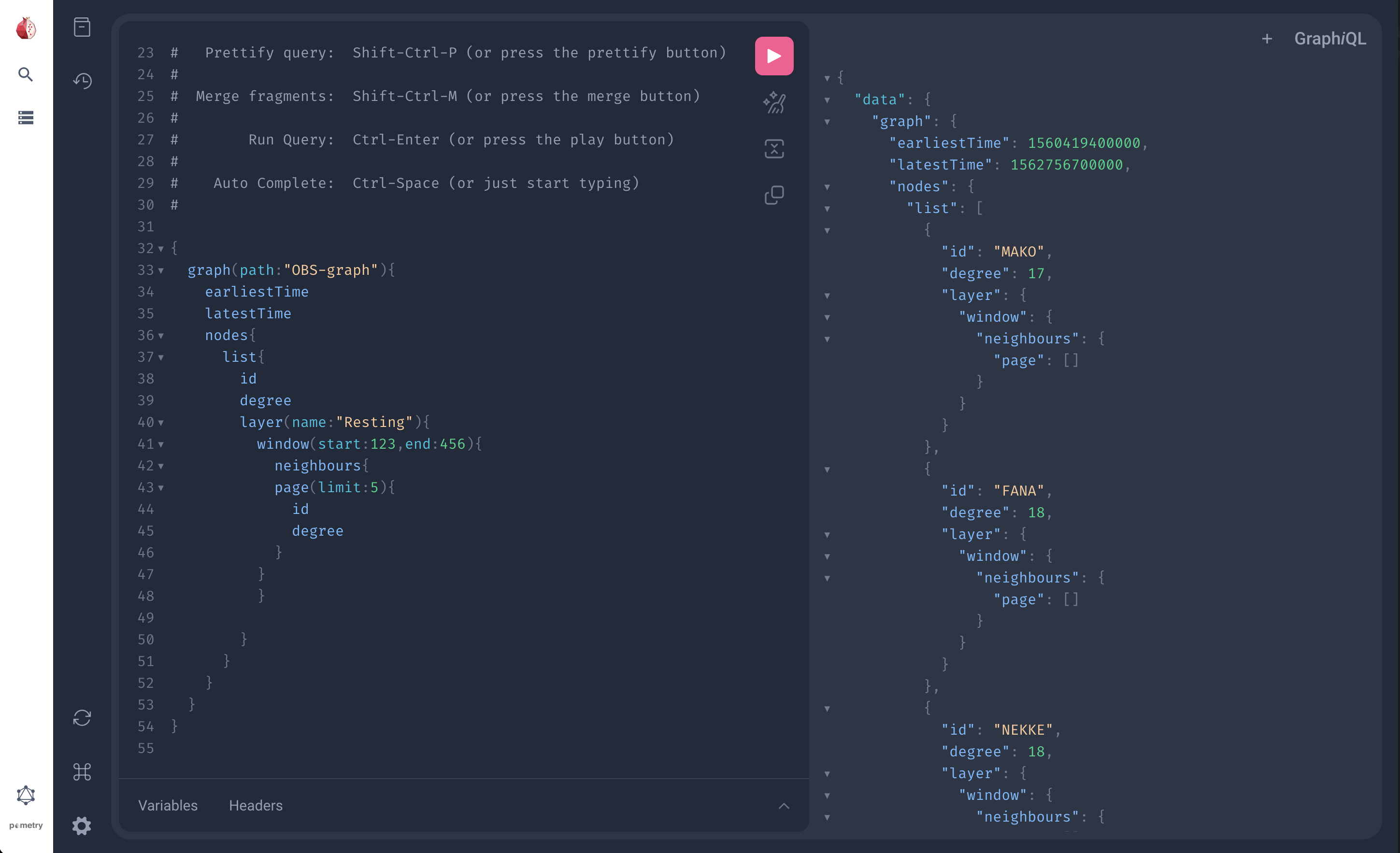The image size is (1400, 853).
Task: Execute the query with the play button
Action: [774, 55]
